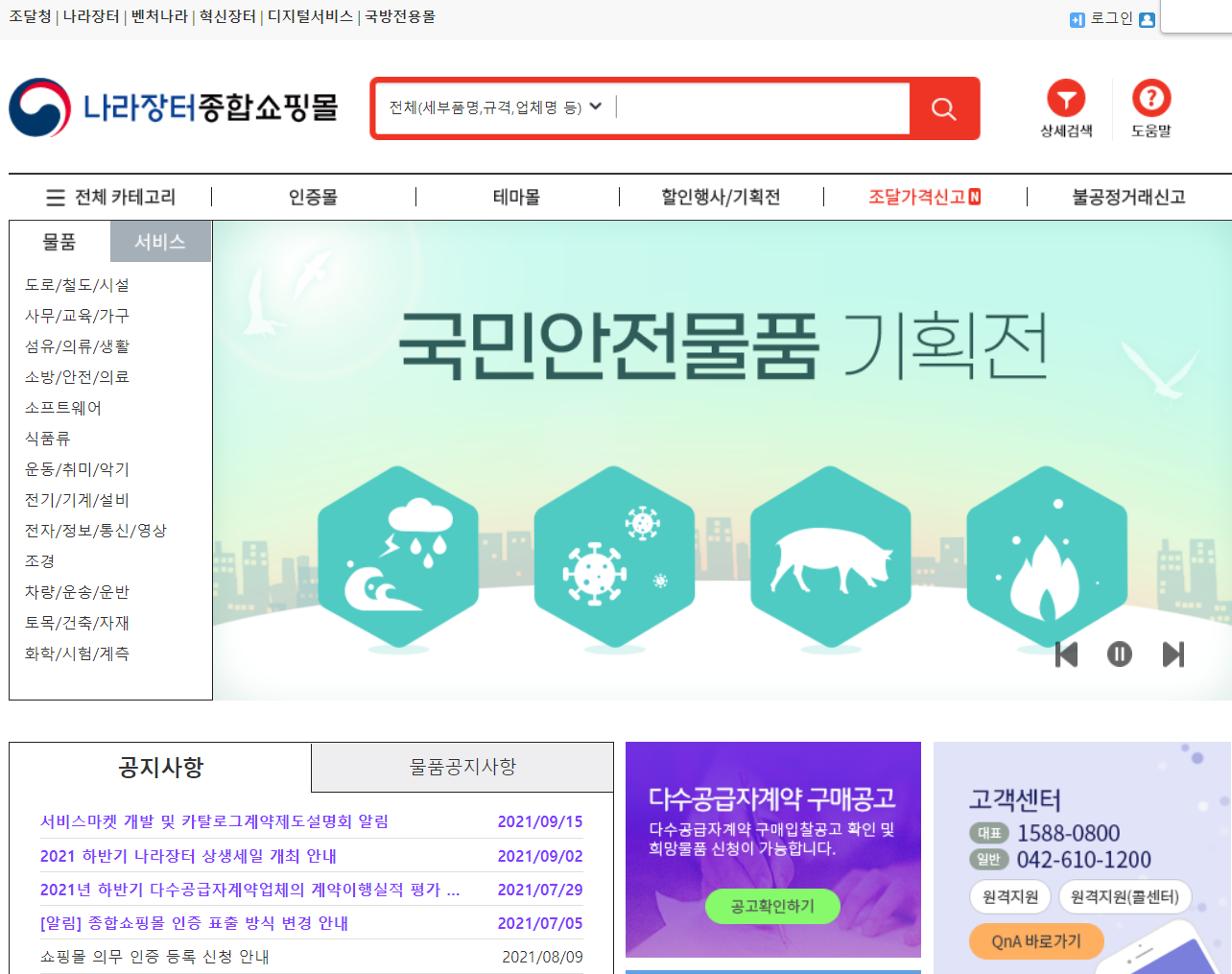This screenshot has width=1232, height=974.
Task: Open 불공정거래신고 menu item
Action: [x=1128, y=197]
